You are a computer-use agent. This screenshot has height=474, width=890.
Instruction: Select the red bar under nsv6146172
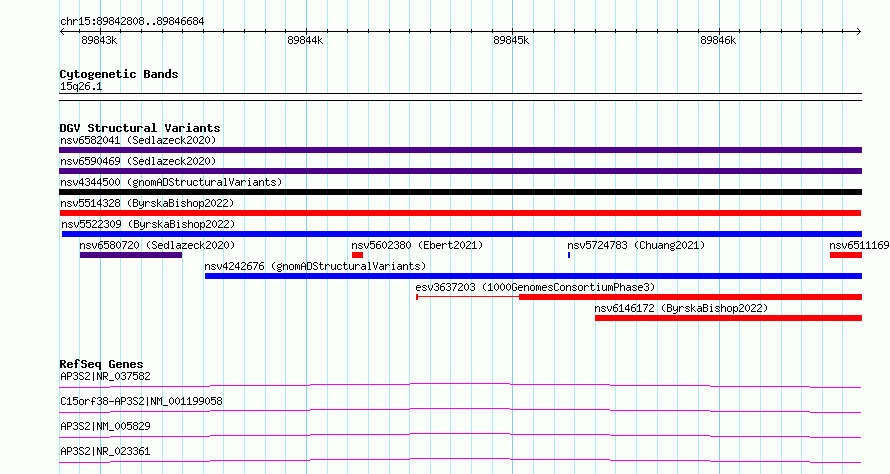728,318
